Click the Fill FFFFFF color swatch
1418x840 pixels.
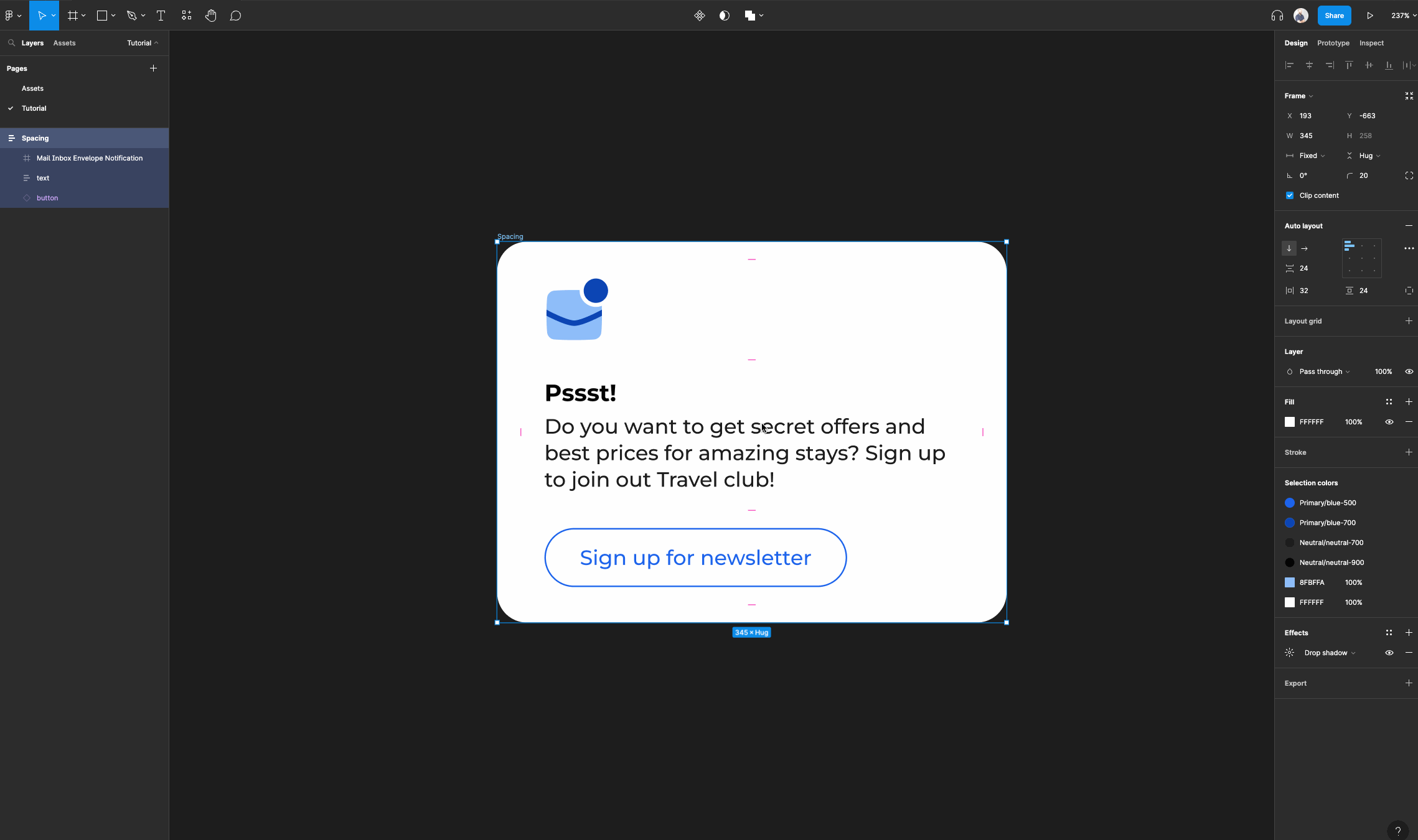[x=1290, y=422]
